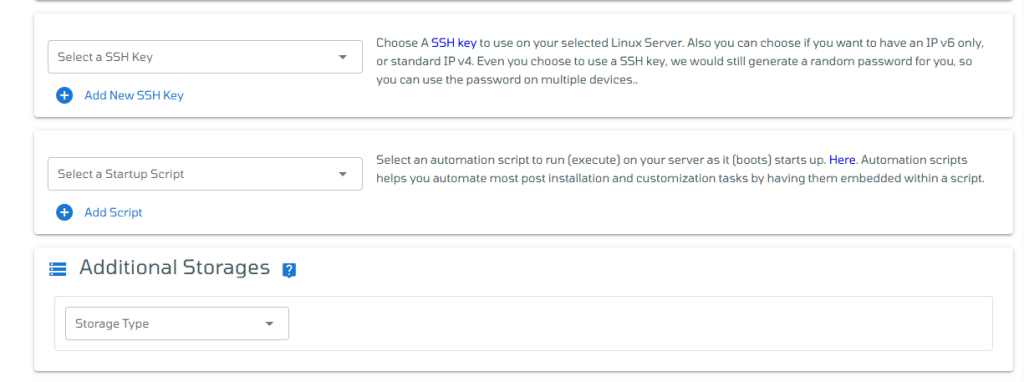The image size is (1024, 382).
Task: Click the Add Script link
Action: coord(113,213)
